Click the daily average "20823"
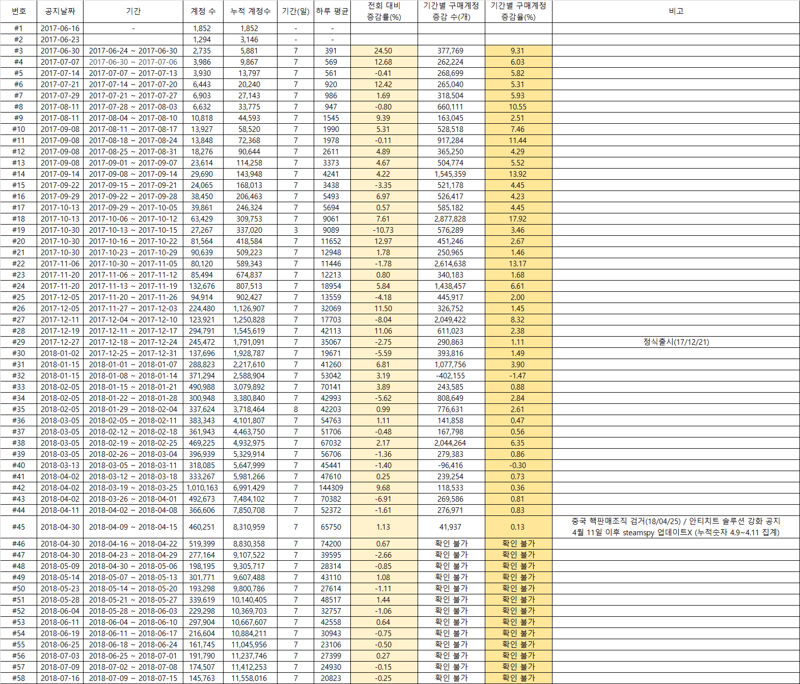Screen dimensions: 800x684 [332, 678]
